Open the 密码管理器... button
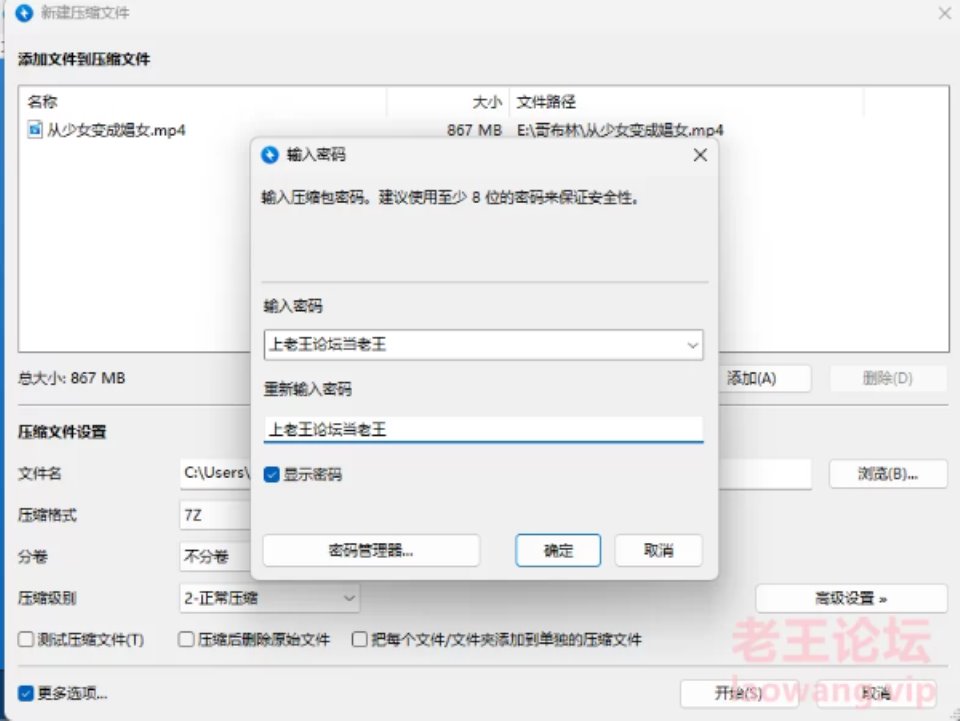 (371, 550)
